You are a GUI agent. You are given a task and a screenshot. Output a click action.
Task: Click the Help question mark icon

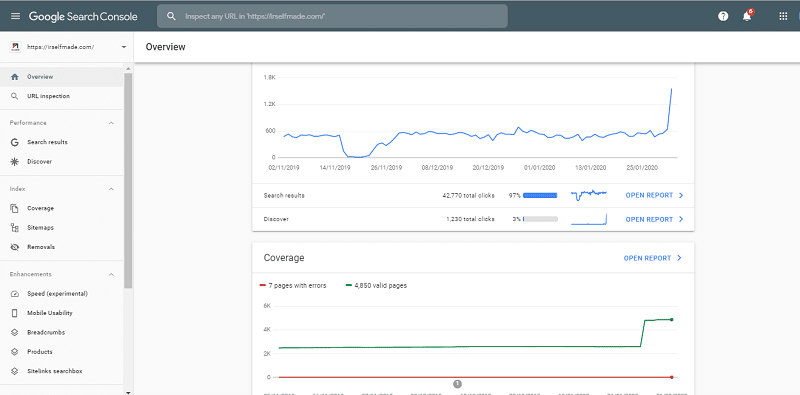click(x=723, y=16)
